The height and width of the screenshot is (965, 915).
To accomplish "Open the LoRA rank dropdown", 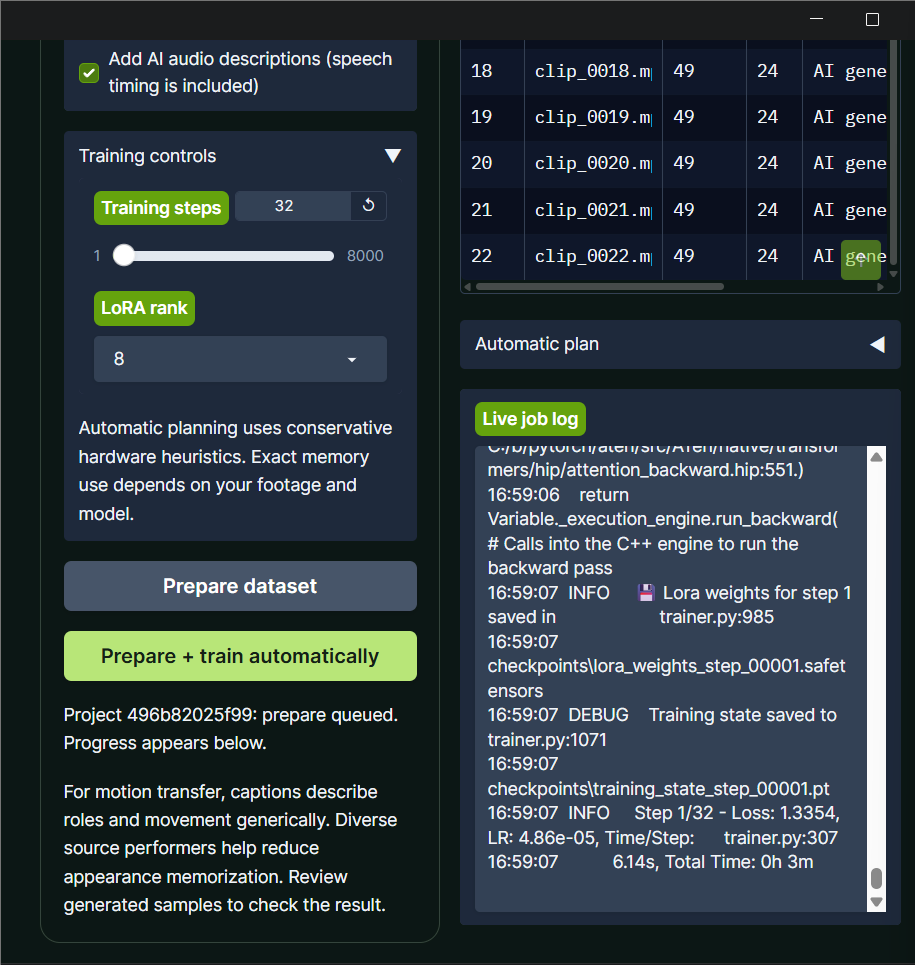I will [241, 359].
